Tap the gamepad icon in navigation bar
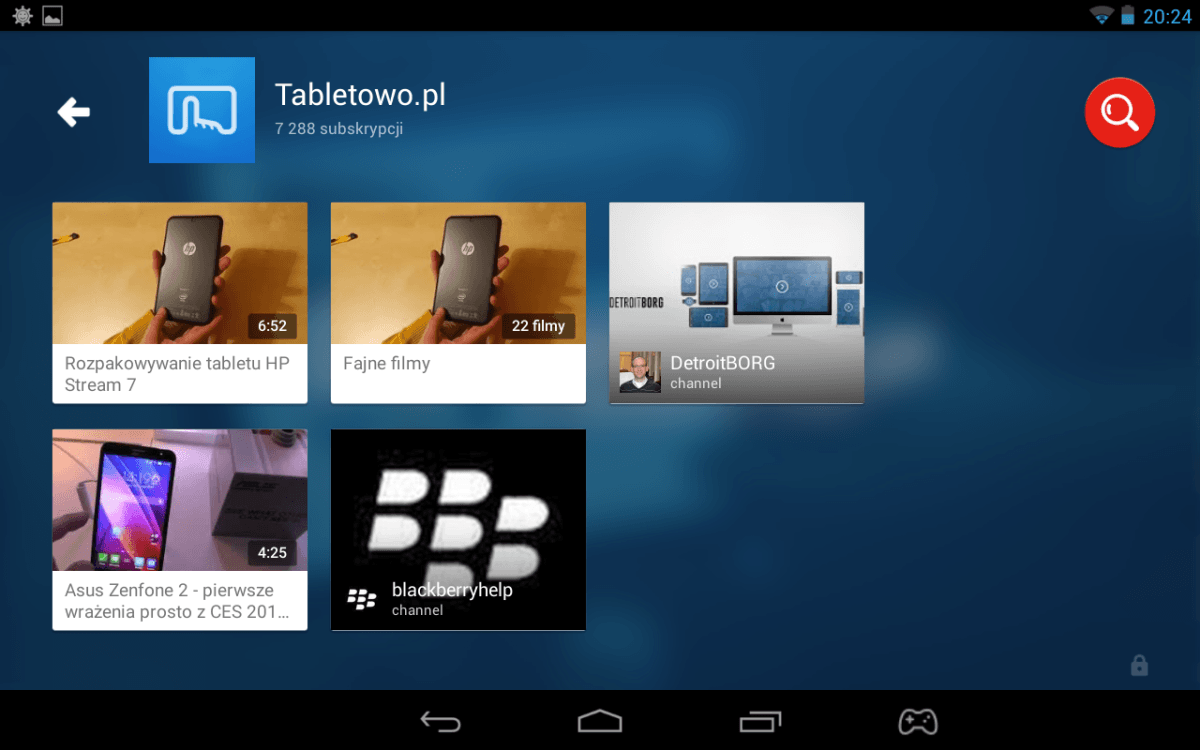The height and width of the screenshot is (750, 1200). [x=918, y=721]
